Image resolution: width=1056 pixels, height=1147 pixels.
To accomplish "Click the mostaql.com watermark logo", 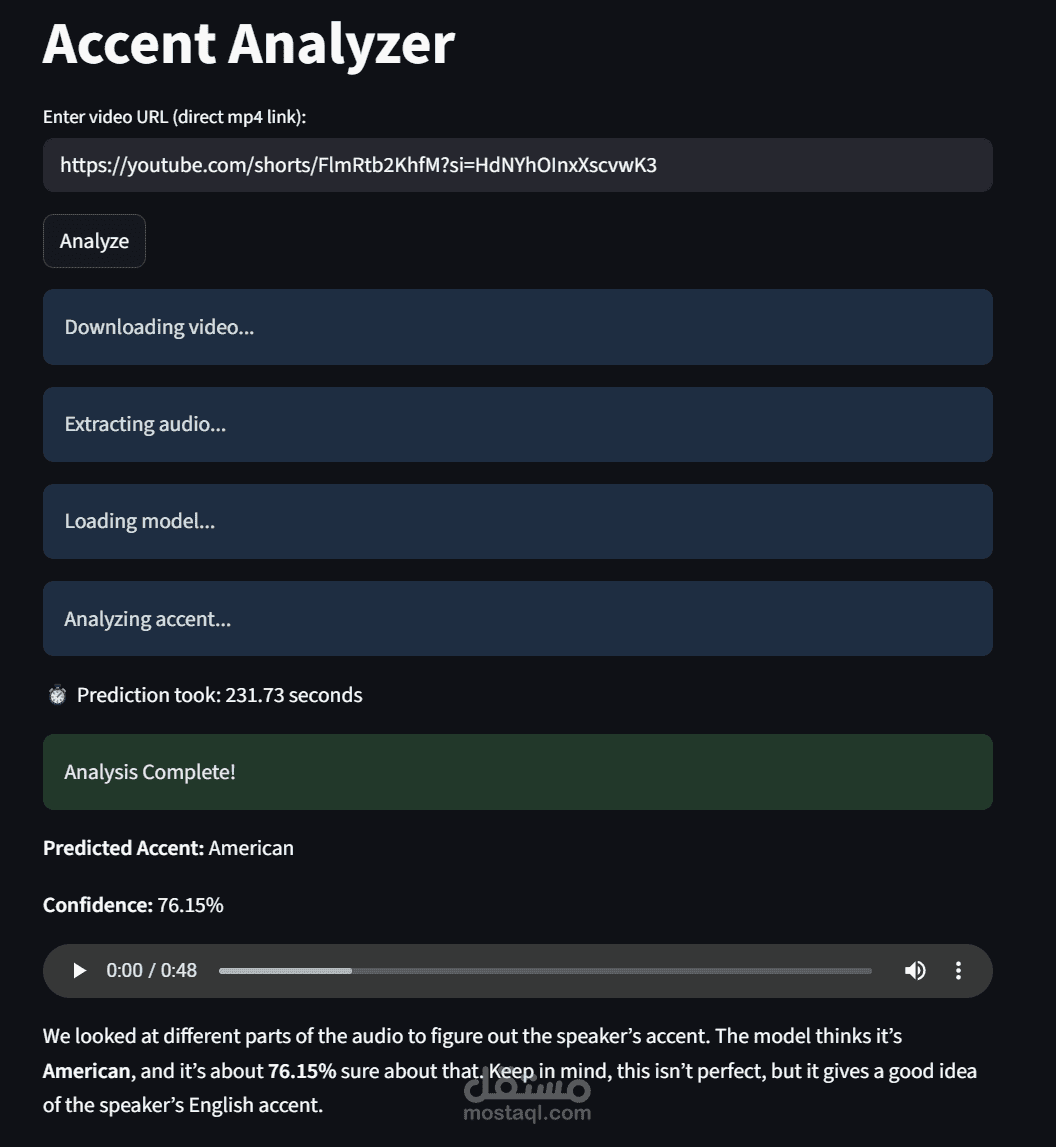I will [527, 1096].
